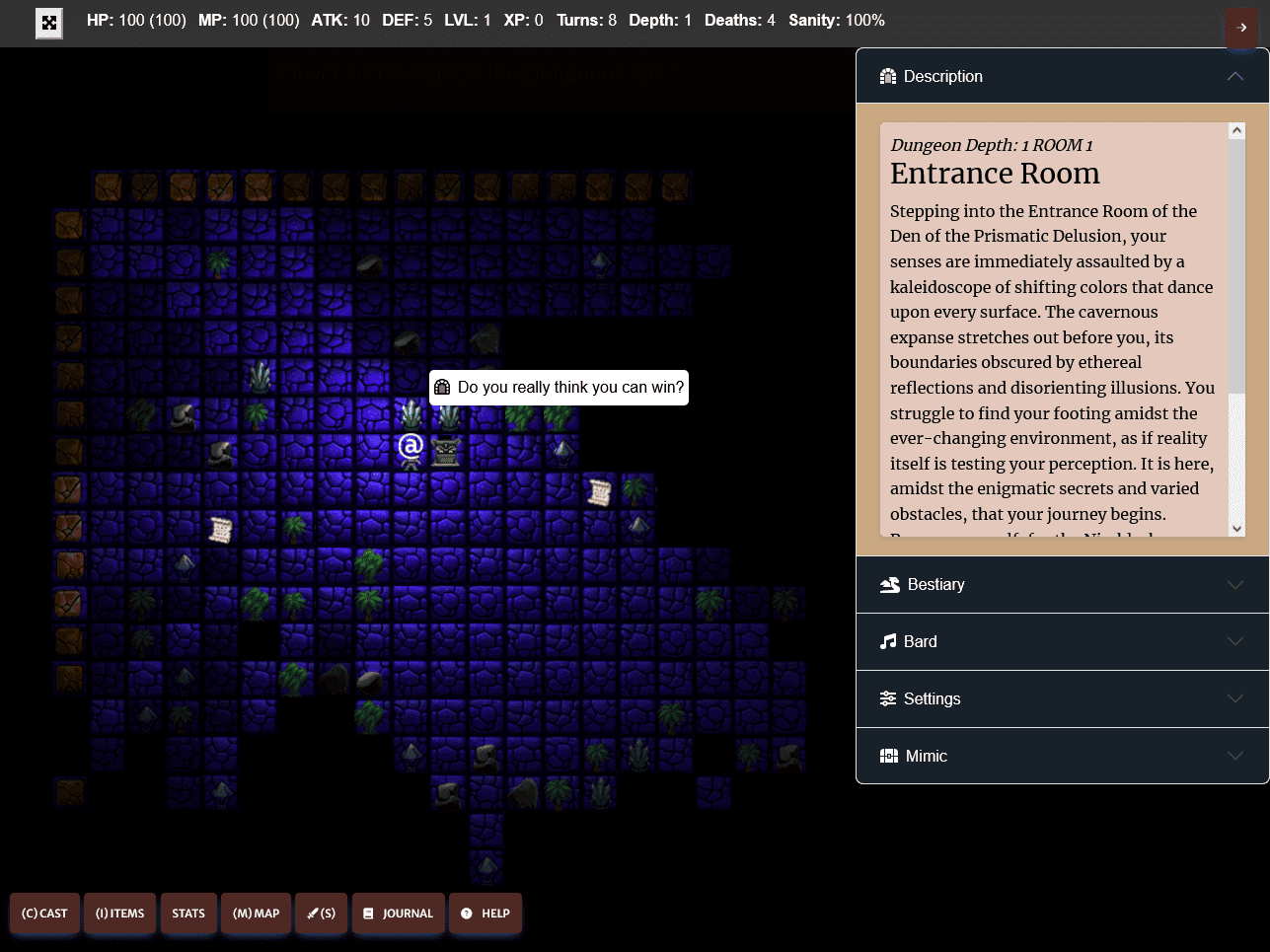Screen dimensions: 1270x952
Task: Click the NPC creature beside the player
Action: click(x=447, y=450)
